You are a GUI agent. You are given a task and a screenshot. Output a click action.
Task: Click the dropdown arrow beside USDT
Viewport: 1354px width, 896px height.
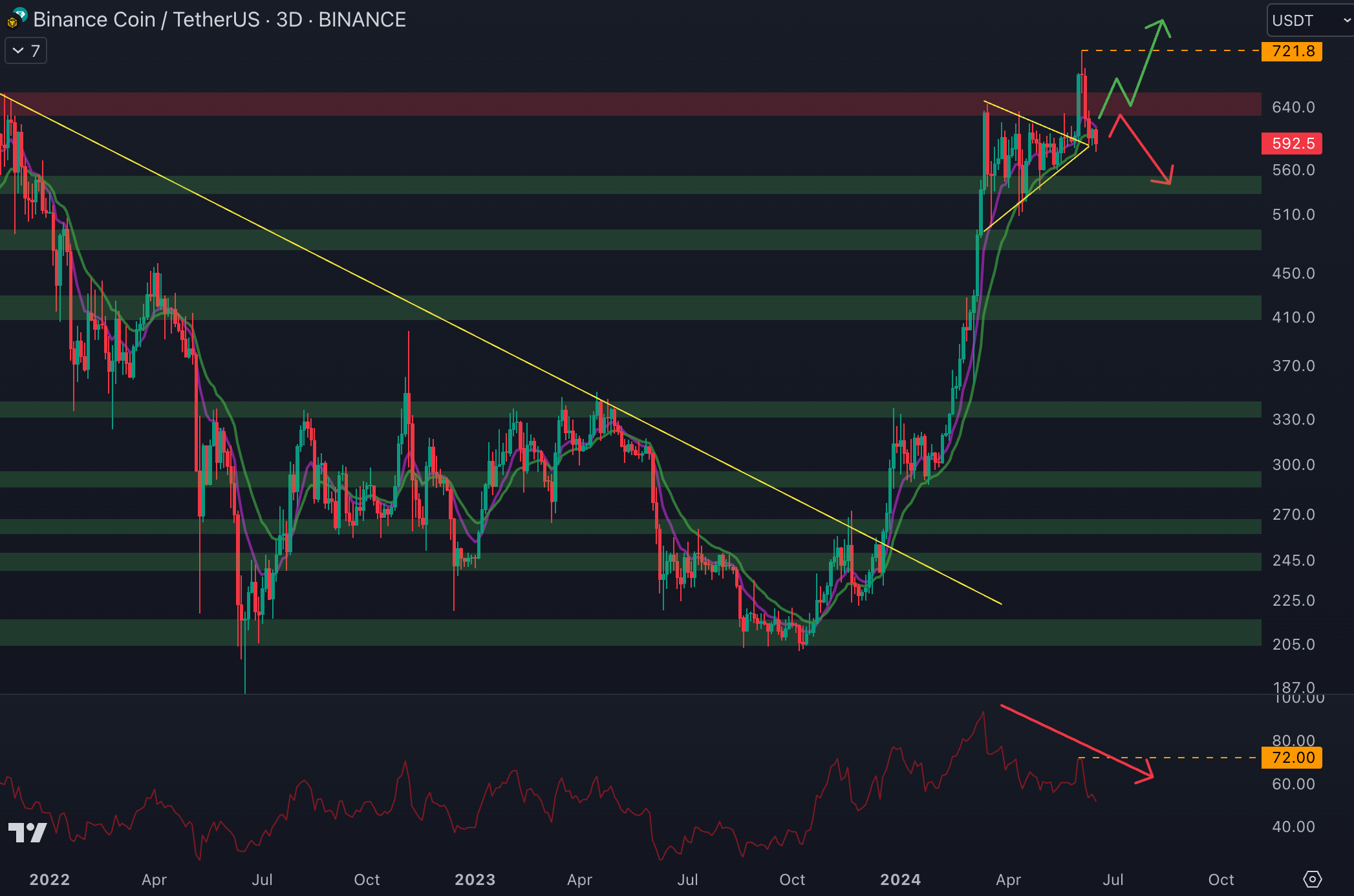tap(1346, 20)
